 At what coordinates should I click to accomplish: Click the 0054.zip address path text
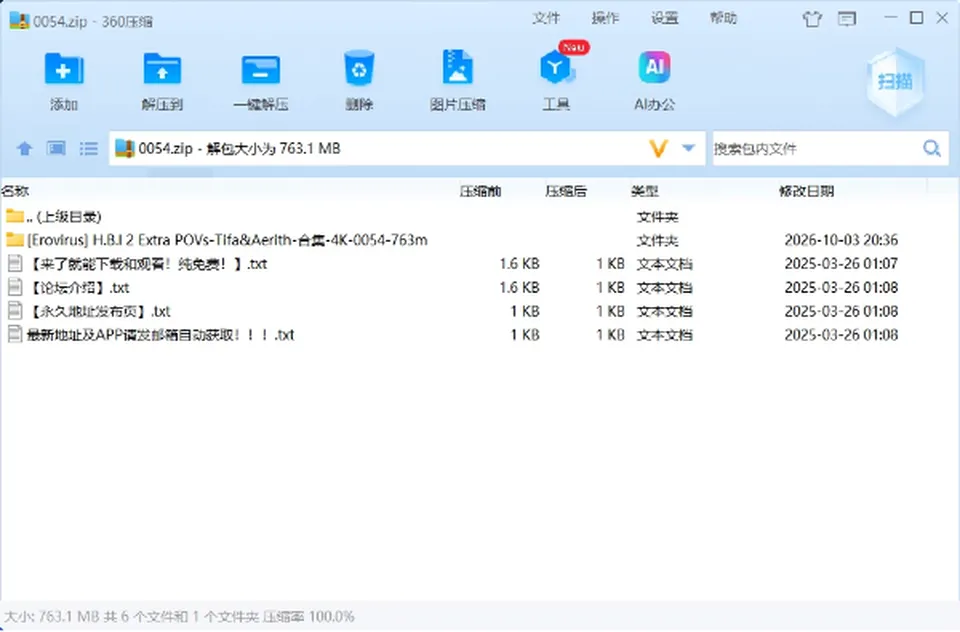tap(239, 148)
